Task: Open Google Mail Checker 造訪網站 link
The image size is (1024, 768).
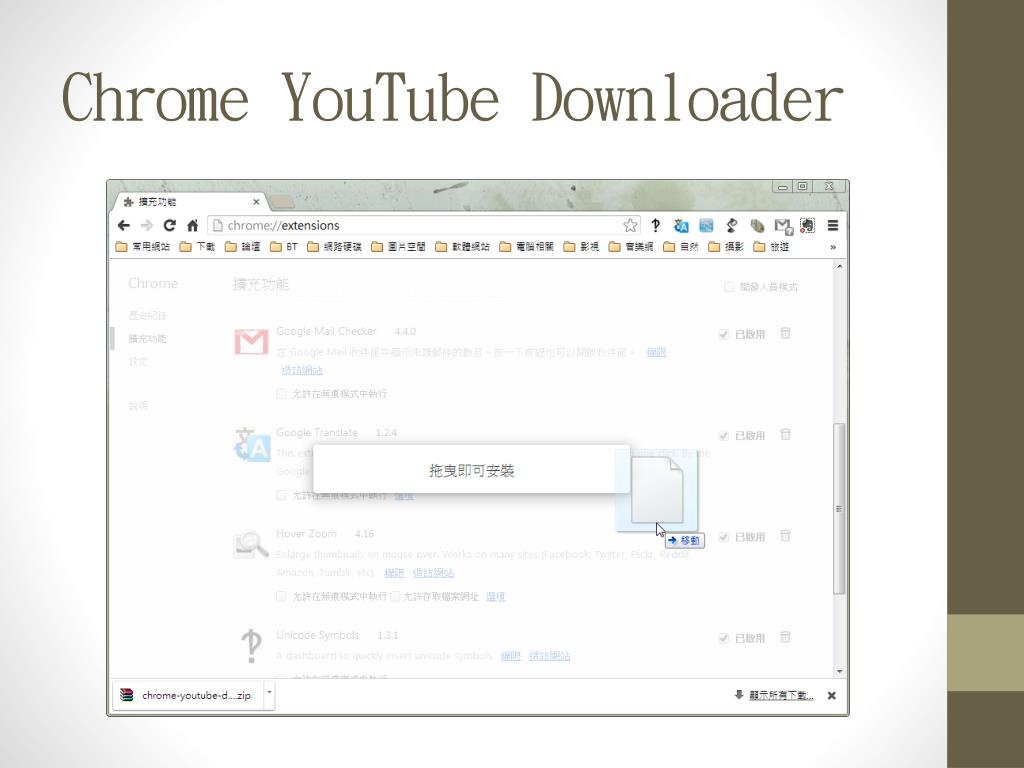Action: (302, 370)
